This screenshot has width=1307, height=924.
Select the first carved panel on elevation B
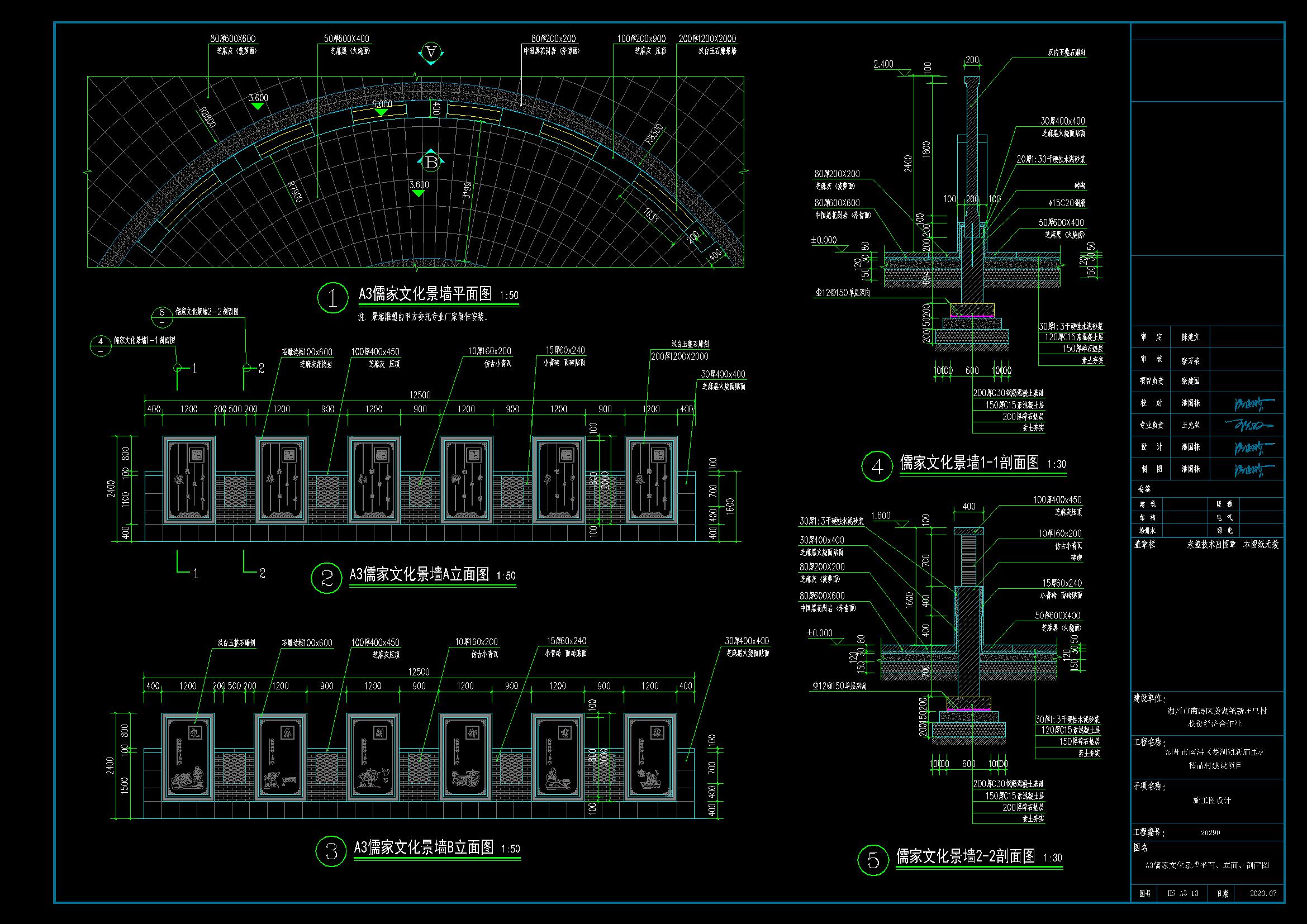tap(188, 757)
